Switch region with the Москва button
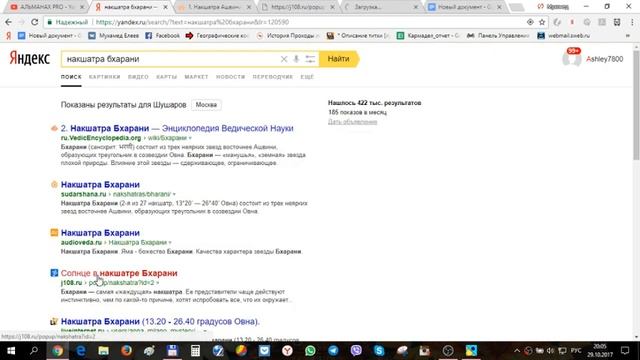The image size is (640, 360). click(x=206, y=105)
